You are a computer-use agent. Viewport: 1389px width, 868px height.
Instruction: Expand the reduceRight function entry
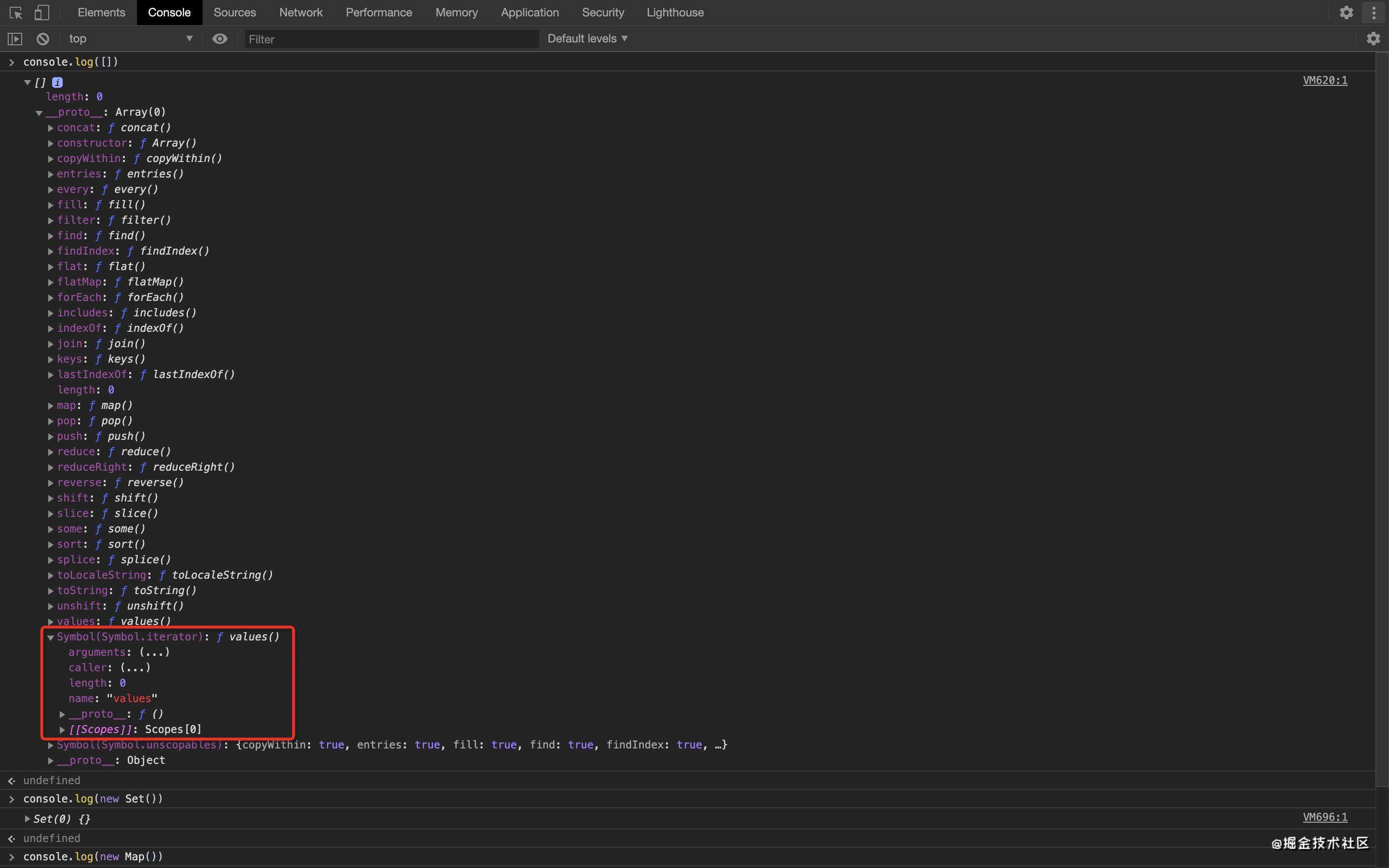click(x=51, y=468)
